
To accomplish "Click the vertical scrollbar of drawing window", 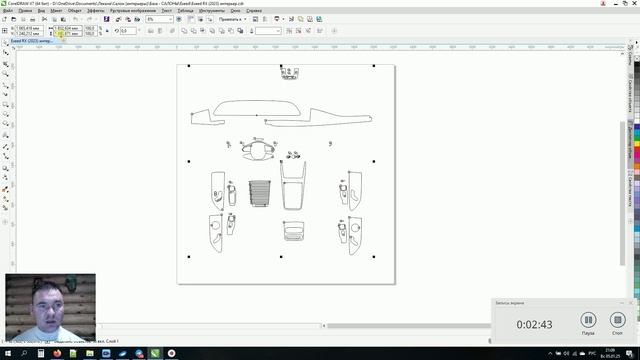I will (x=622, y=193).
